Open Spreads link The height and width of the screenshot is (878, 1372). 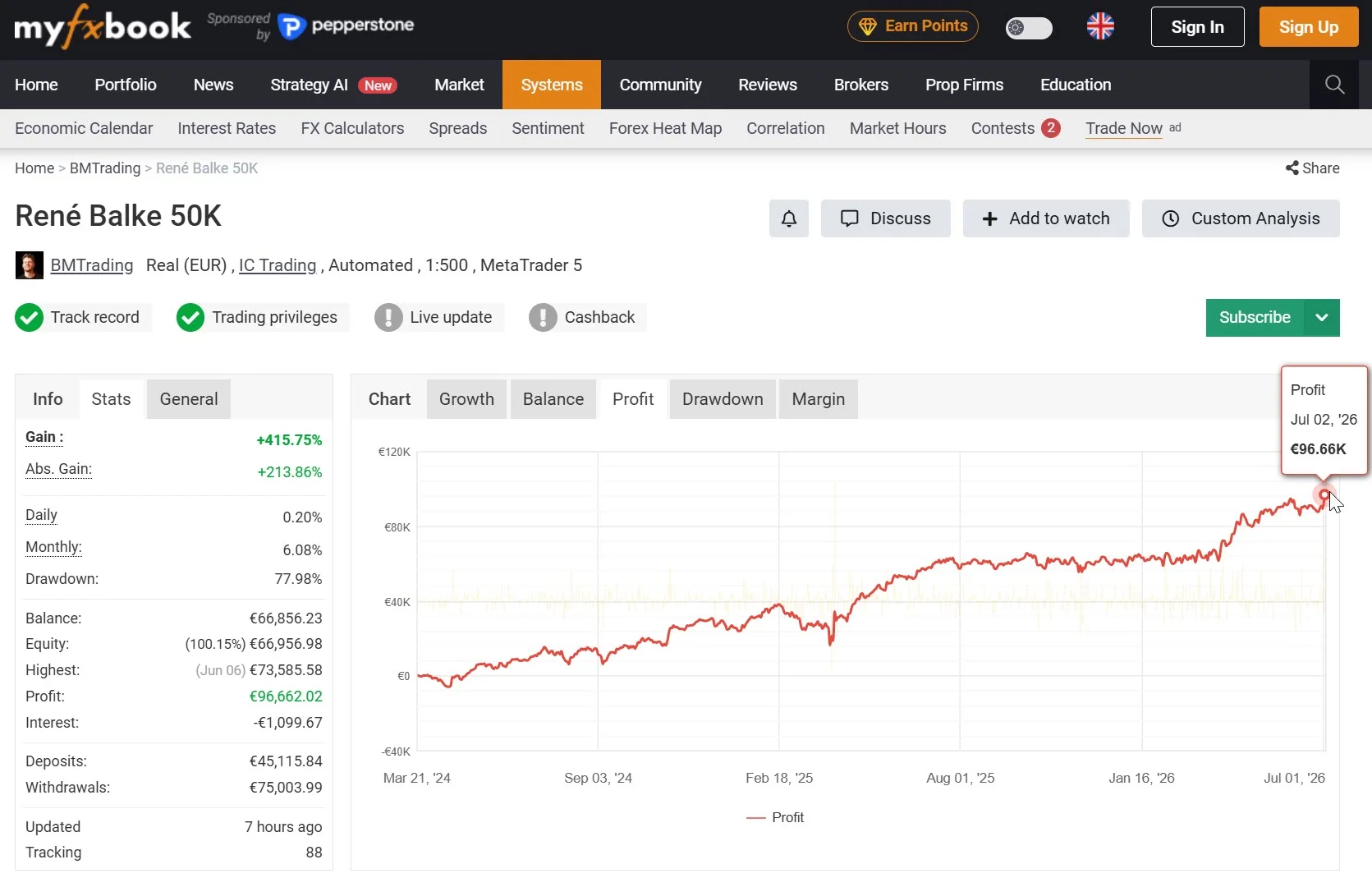[457, 128]
